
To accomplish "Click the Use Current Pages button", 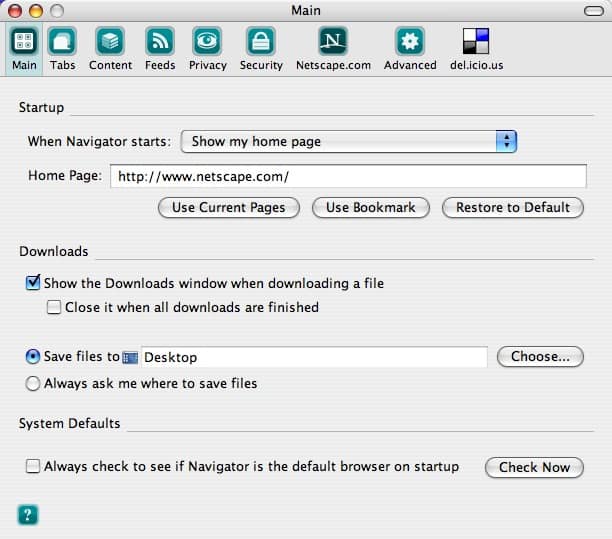I will pos(228,207).
